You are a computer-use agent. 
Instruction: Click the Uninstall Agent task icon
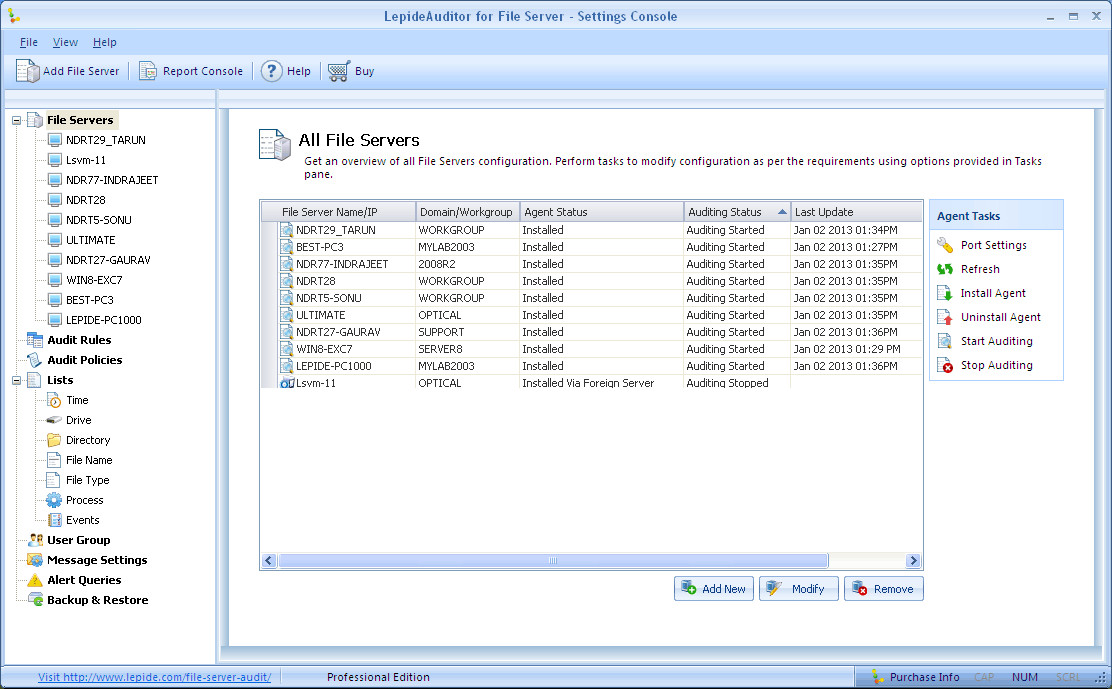click(x=945, y=318)
